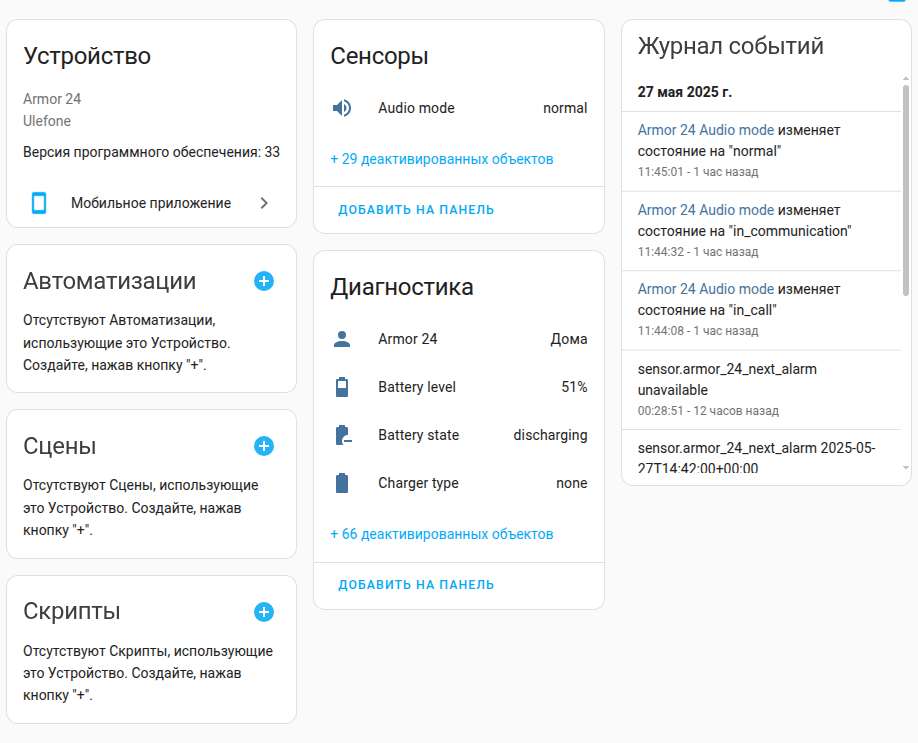
Task: Expand 29 deactivated sensor objects
Action: [441, 159]
